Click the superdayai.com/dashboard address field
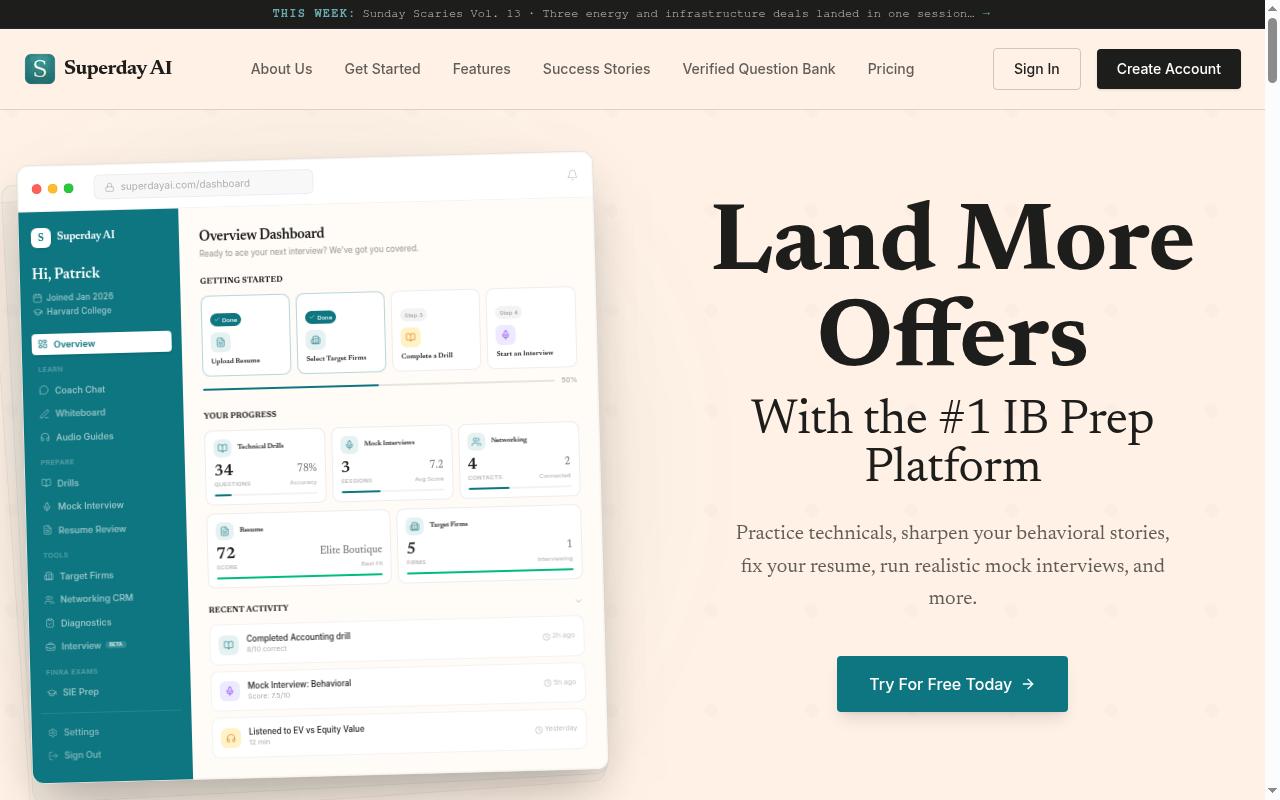This screenshot has height=800, width=1280. point(203,184)
